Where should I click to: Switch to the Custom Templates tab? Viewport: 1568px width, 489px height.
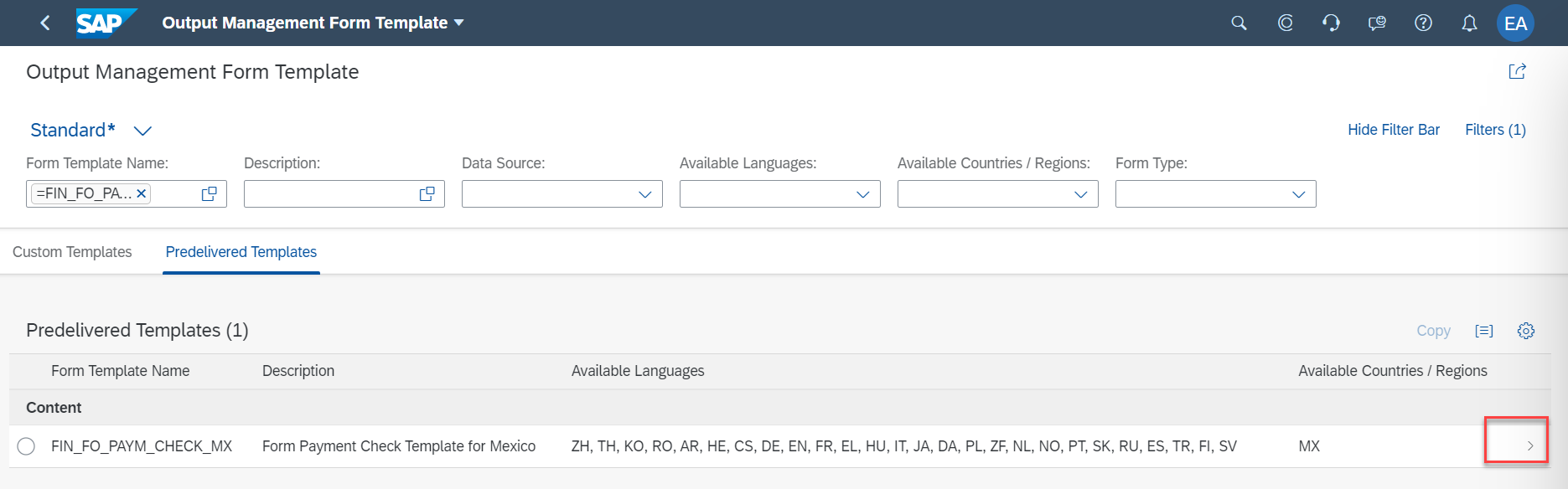click(x=72, y=252)
